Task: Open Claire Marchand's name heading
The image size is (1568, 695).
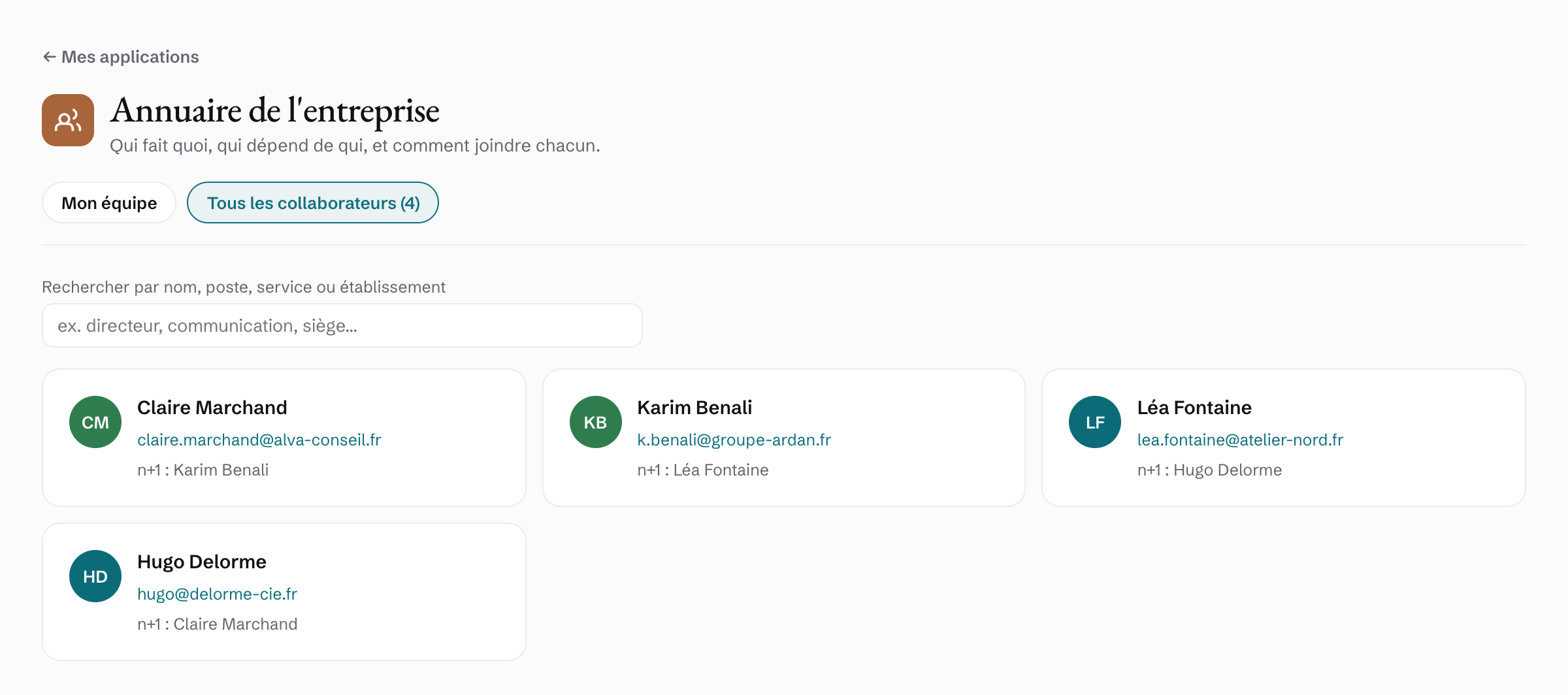Action: (212, 408)
